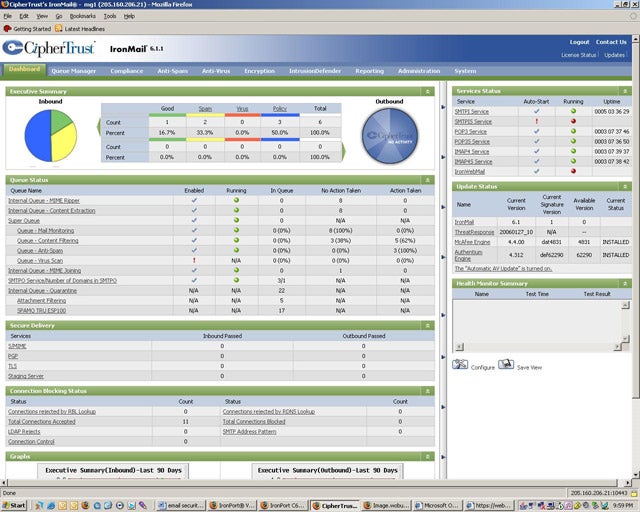The height and width of the screenshot is (512, 640).
Task: Click the Contact Us link
Action: tap(611, 42)
